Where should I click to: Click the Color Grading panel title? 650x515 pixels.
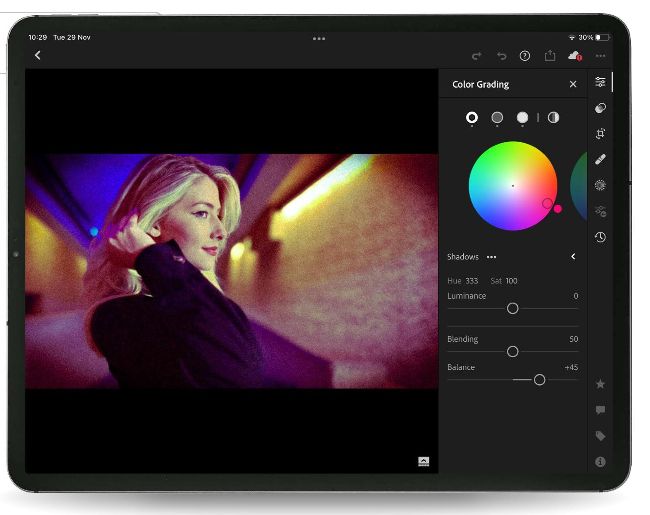(x=480, y=85)
